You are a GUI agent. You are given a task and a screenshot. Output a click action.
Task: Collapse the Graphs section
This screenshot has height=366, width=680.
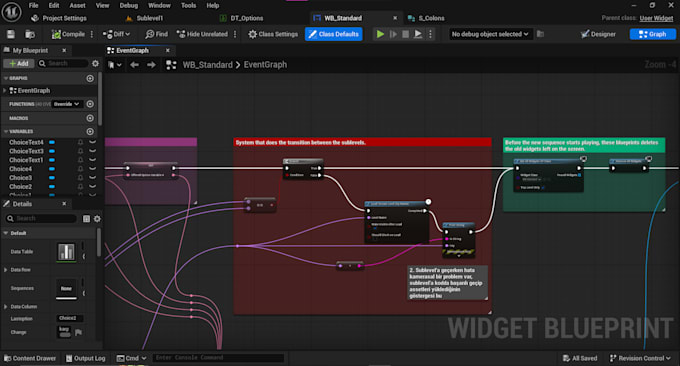pyautogui.click(x=6, y=78)
